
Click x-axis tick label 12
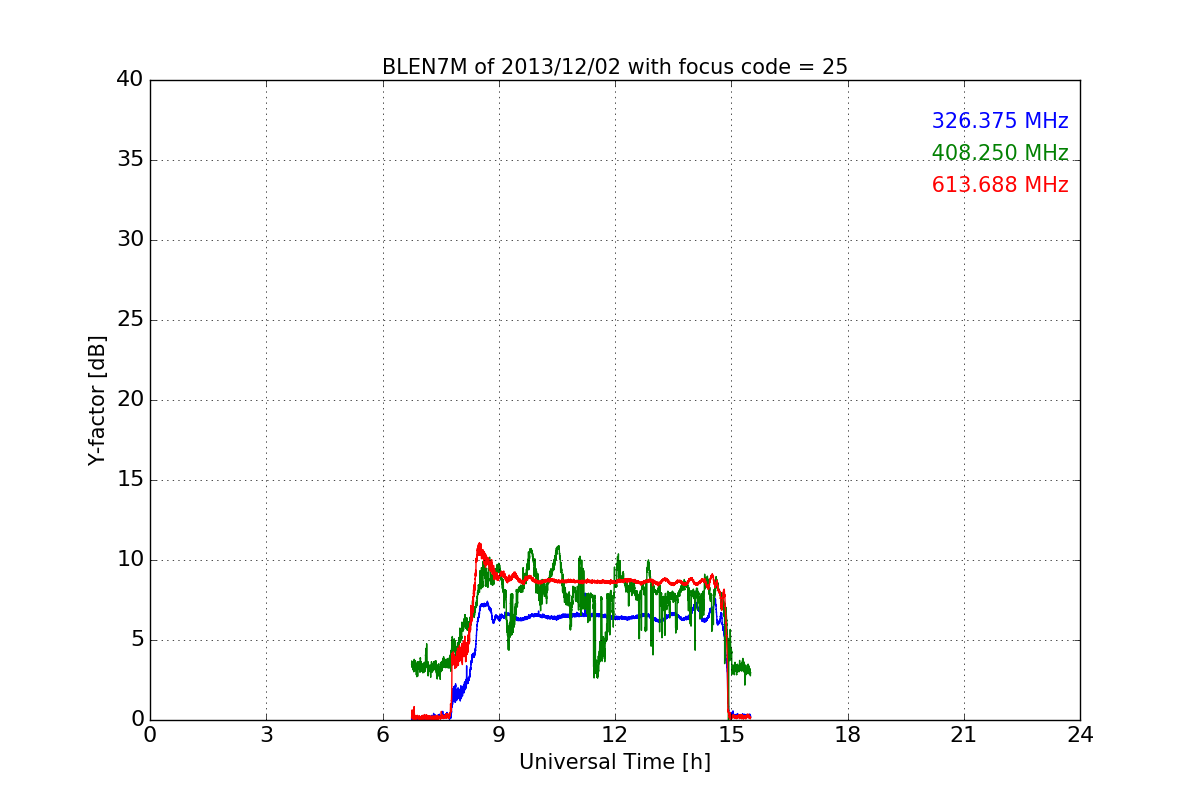[615, 734]
